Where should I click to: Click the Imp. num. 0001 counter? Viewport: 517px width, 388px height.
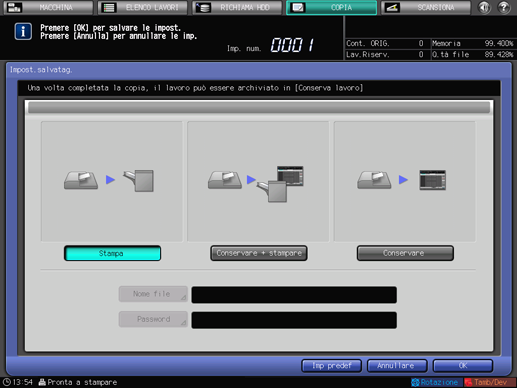(271, 45)
